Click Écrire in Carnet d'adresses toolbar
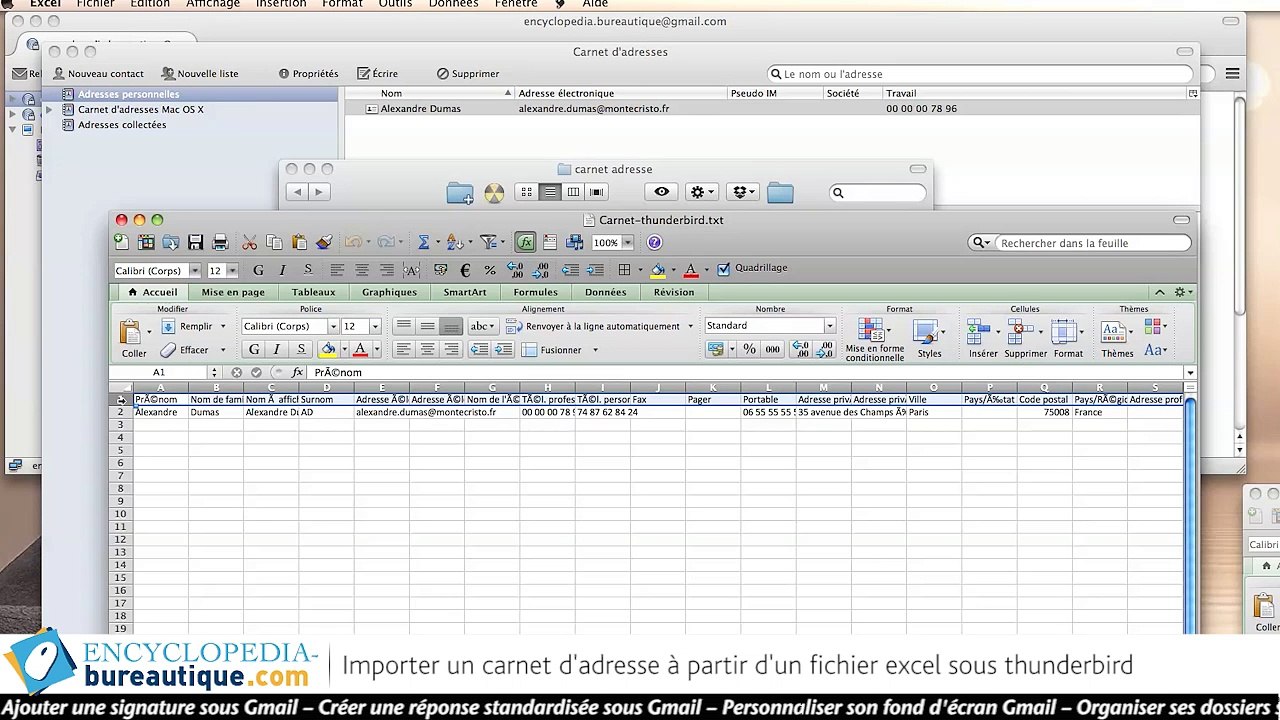The height and width of the screenshot is (720, 1280). [377, 74]
